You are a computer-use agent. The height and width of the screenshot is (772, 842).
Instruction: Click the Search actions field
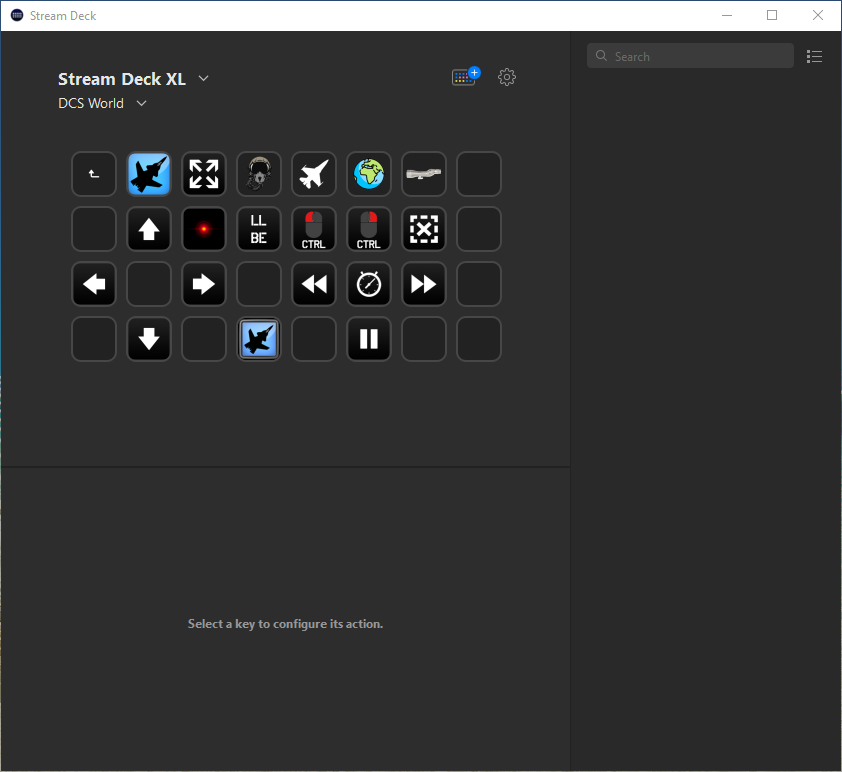point(690,56)
